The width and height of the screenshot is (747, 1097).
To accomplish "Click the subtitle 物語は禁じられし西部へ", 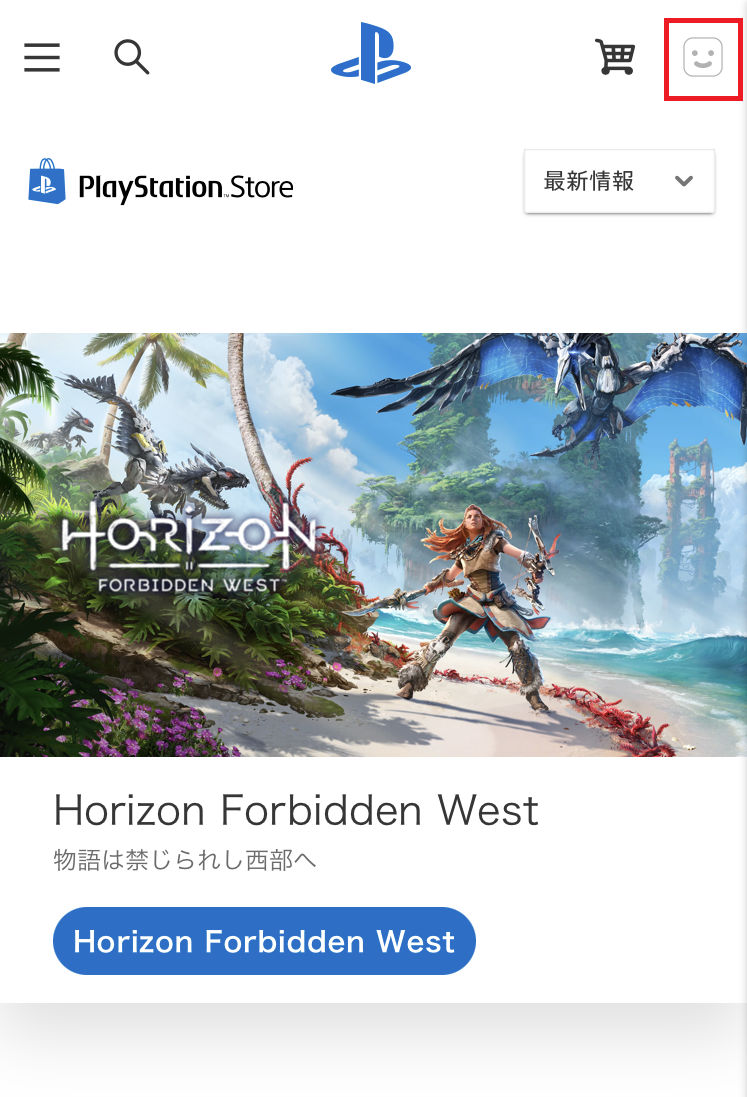I will [185, 859].
